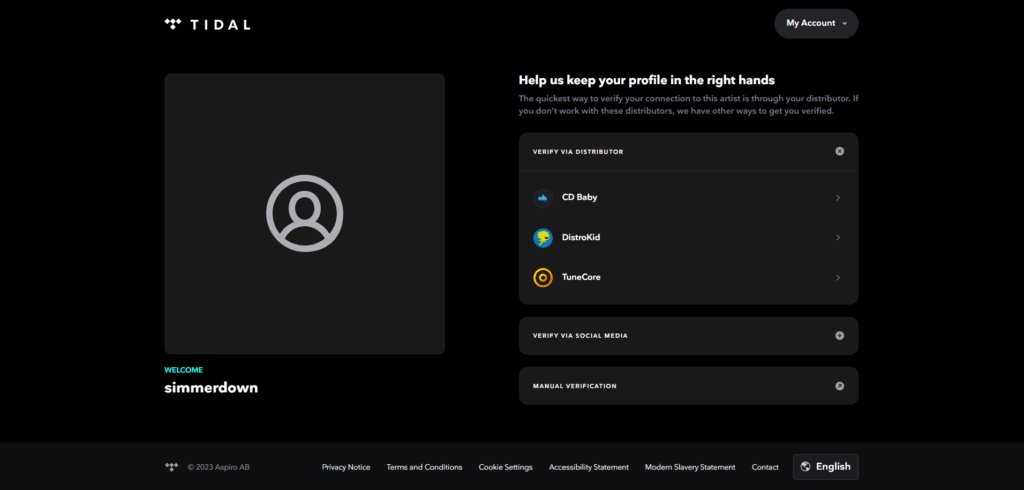Click the TIDAL logo in the header

click(207, 25)
